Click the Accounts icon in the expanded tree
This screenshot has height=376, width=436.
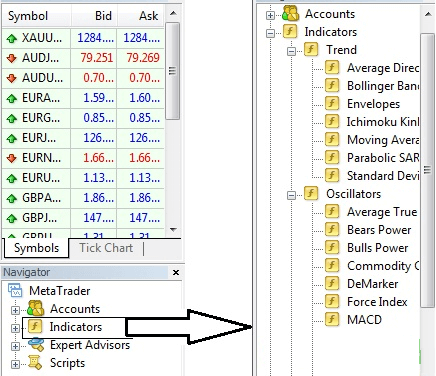(x=291, y=14)
